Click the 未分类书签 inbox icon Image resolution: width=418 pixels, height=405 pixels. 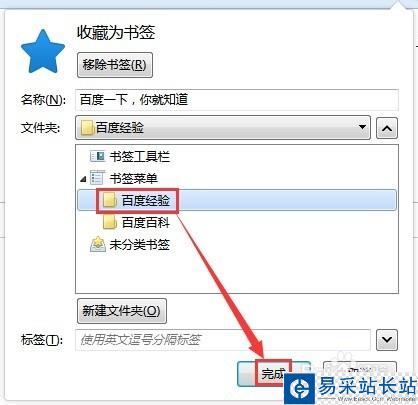pyautogui.click(x=98, y=244)
